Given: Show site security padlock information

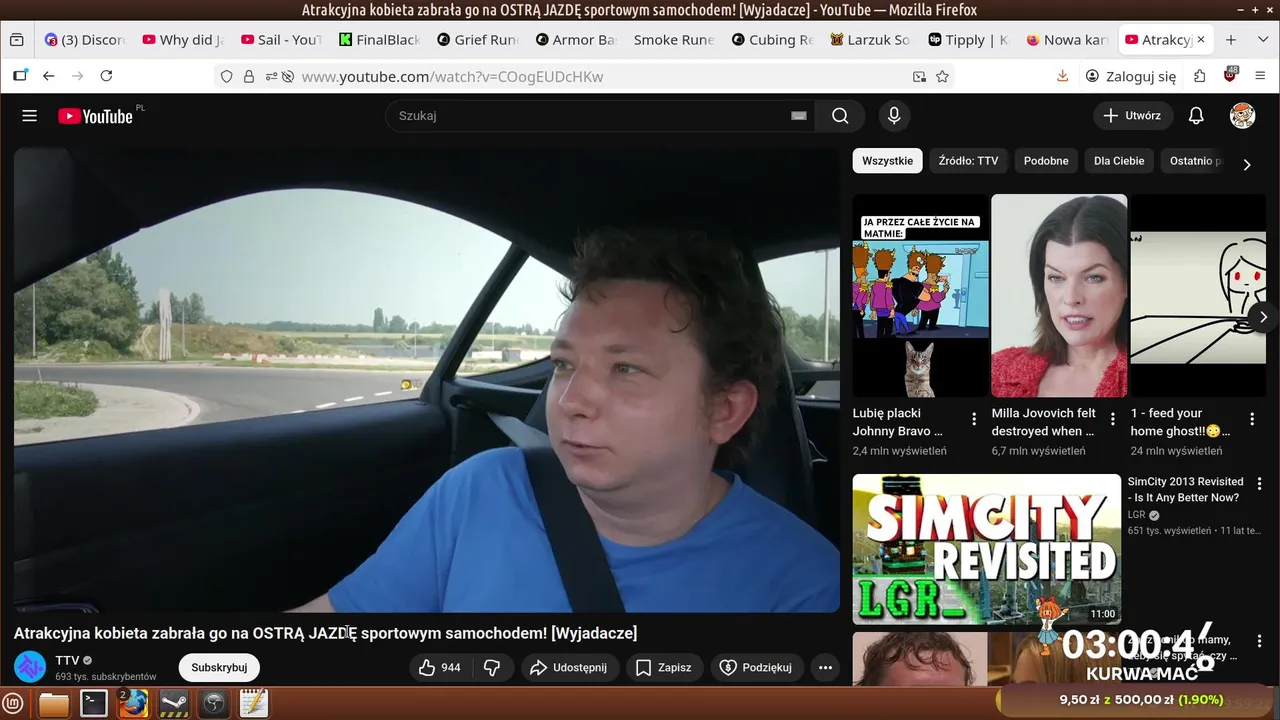Looking at the screenshot, I should tap(248, 76).
